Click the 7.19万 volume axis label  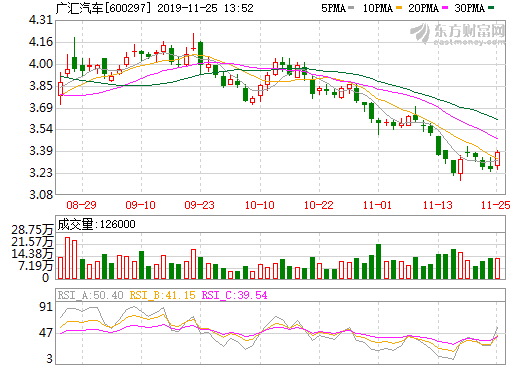point(36,266)
